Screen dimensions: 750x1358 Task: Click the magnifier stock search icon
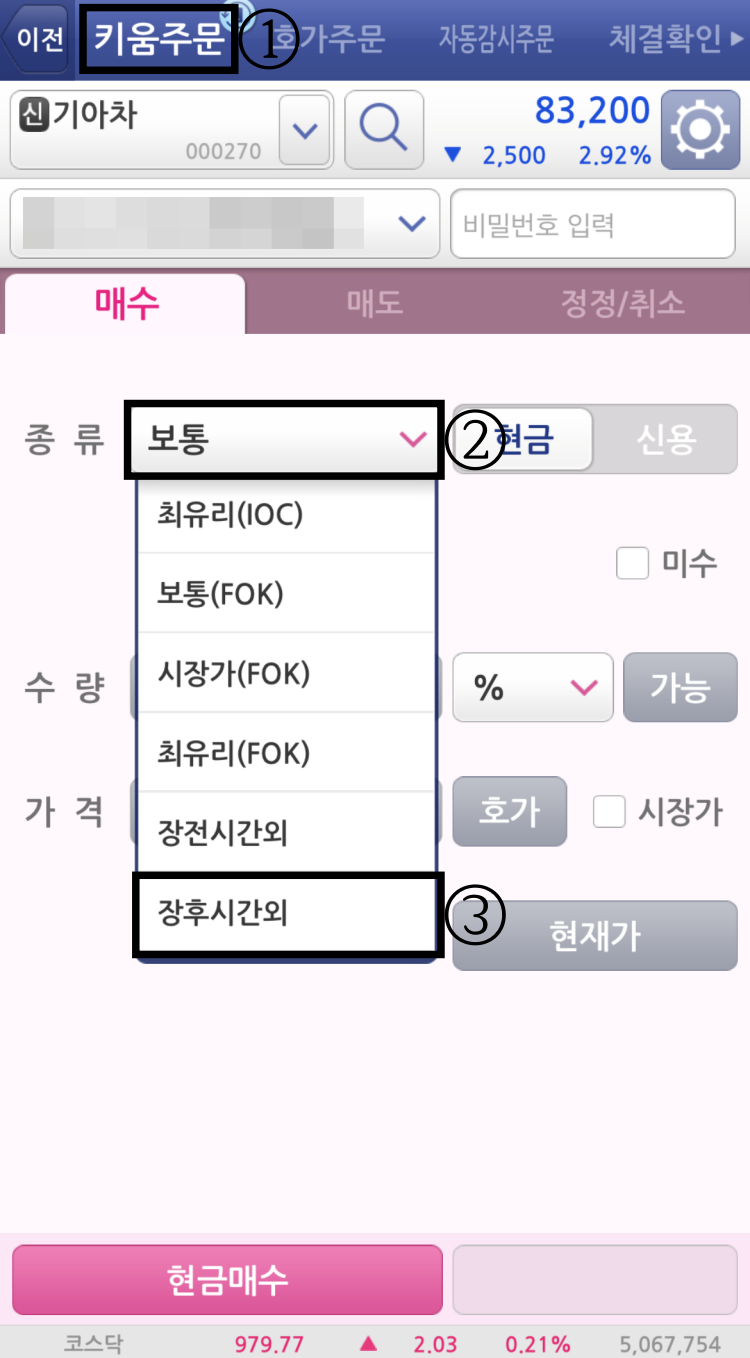tap(385, 130)
